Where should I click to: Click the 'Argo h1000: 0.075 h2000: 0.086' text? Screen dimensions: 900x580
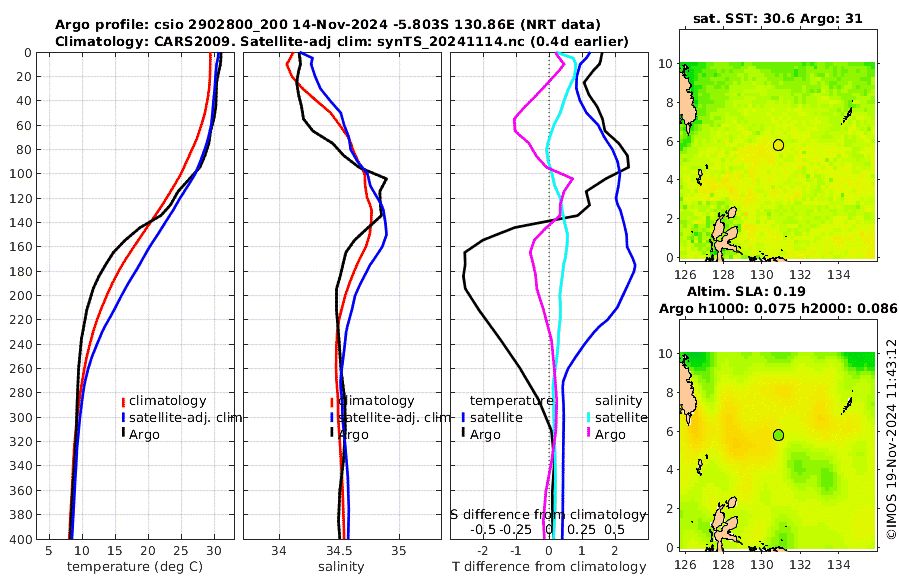(778, 308)
